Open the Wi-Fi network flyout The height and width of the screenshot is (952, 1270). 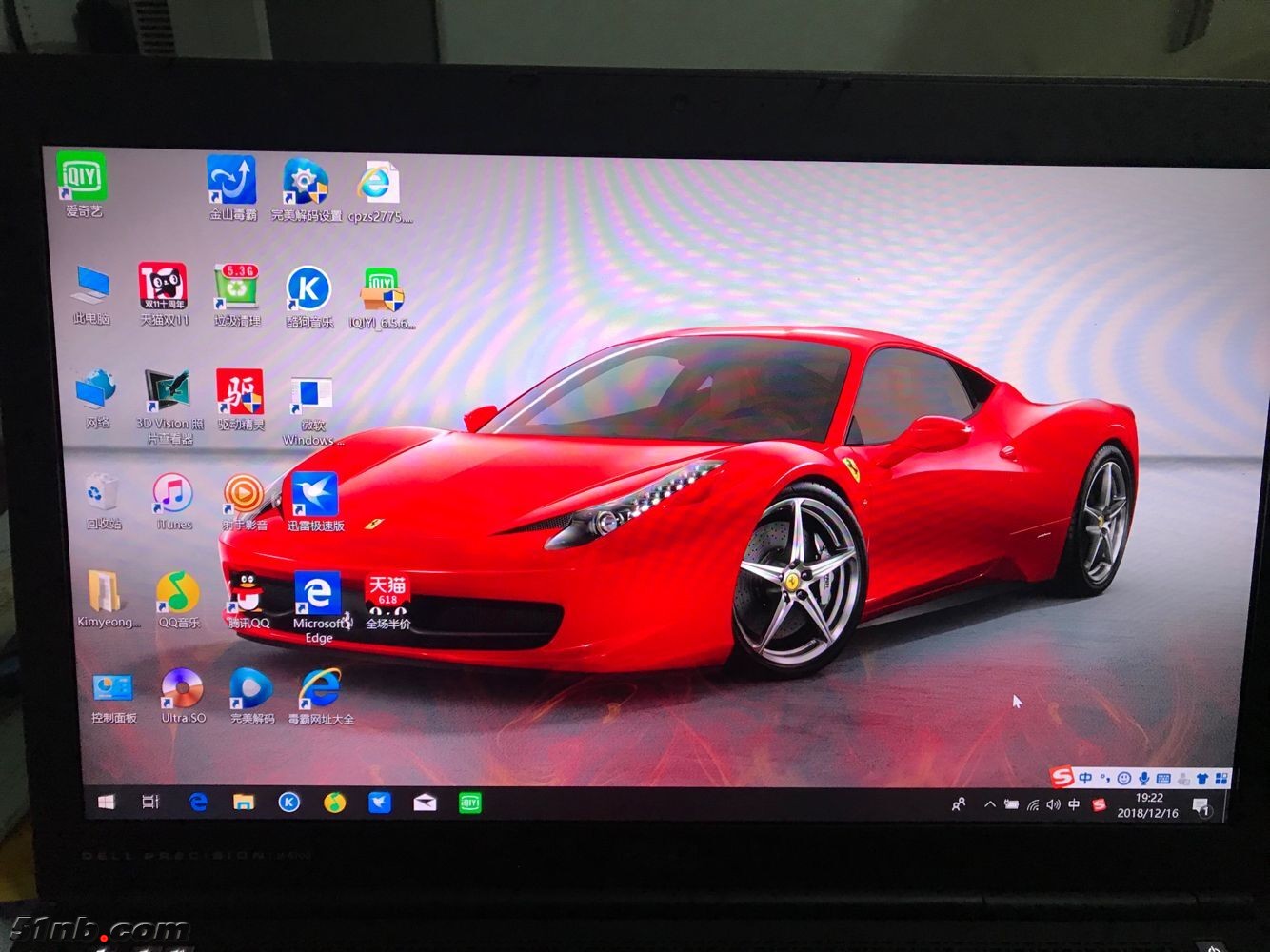point(1033,805)
